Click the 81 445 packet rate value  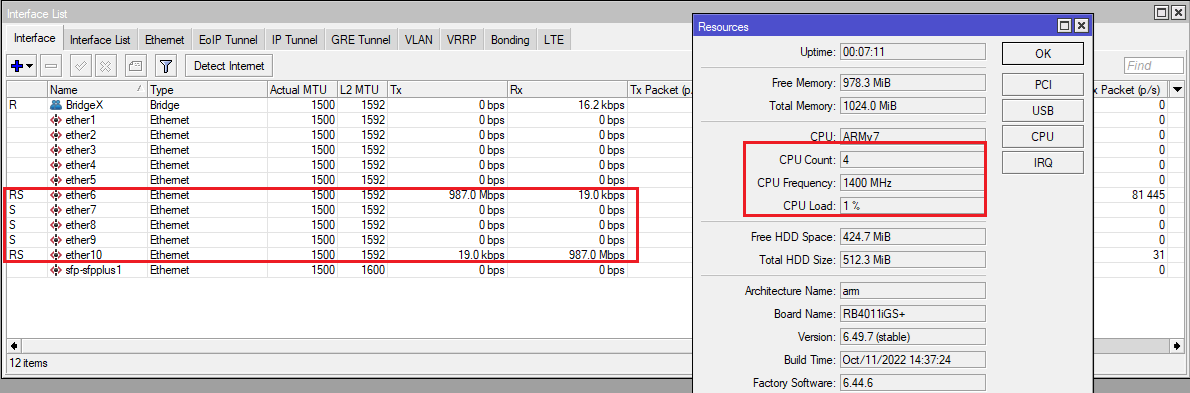(1148, 195)
